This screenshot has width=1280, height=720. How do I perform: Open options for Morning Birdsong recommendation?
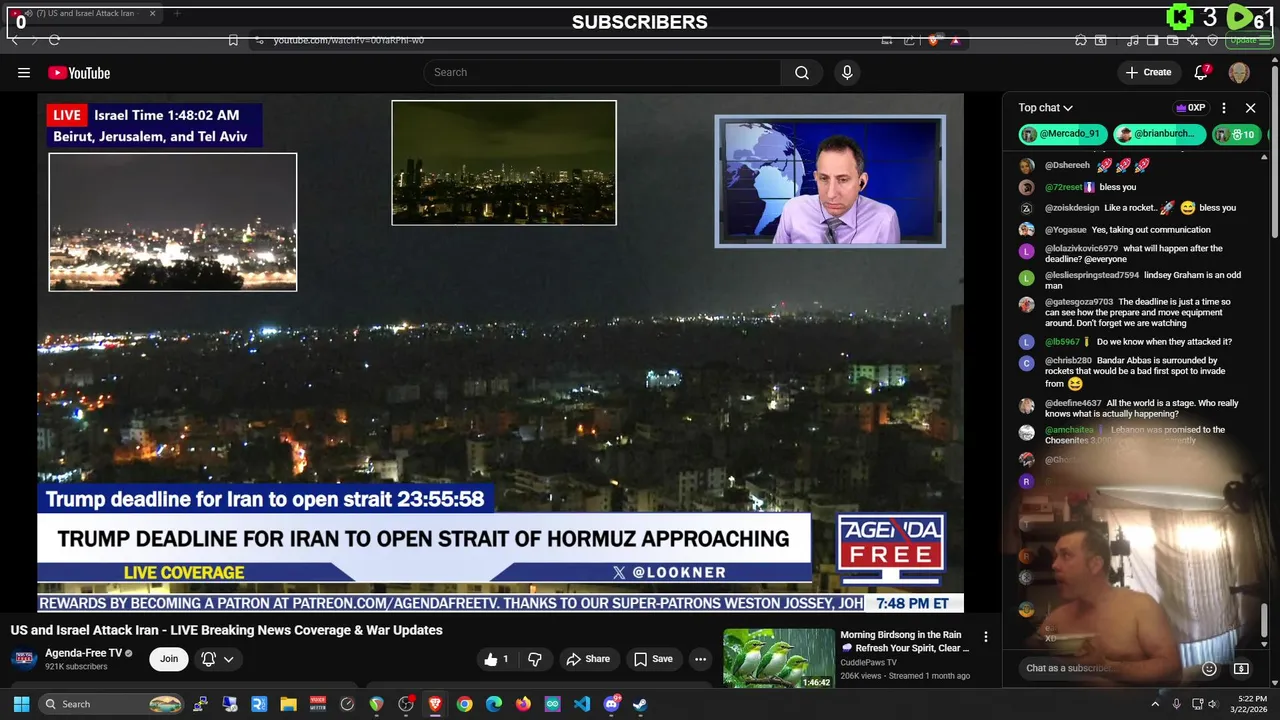click(985, 637)
